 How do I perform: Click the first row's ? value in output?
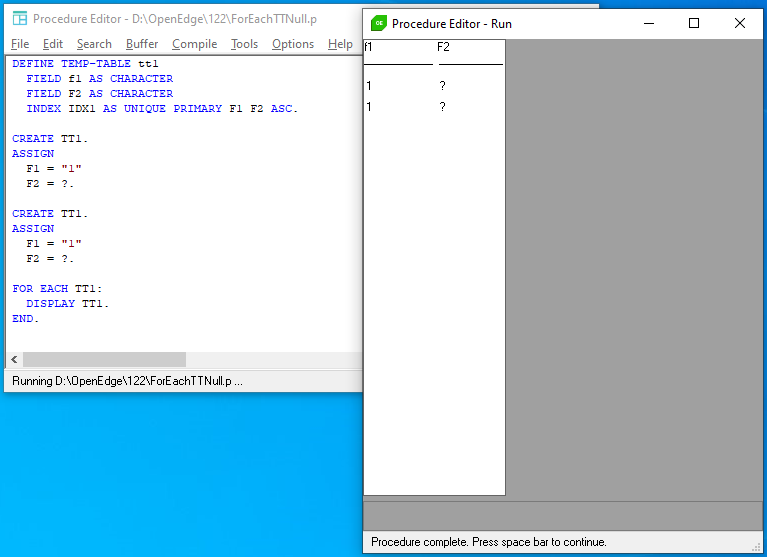(443, 86)
